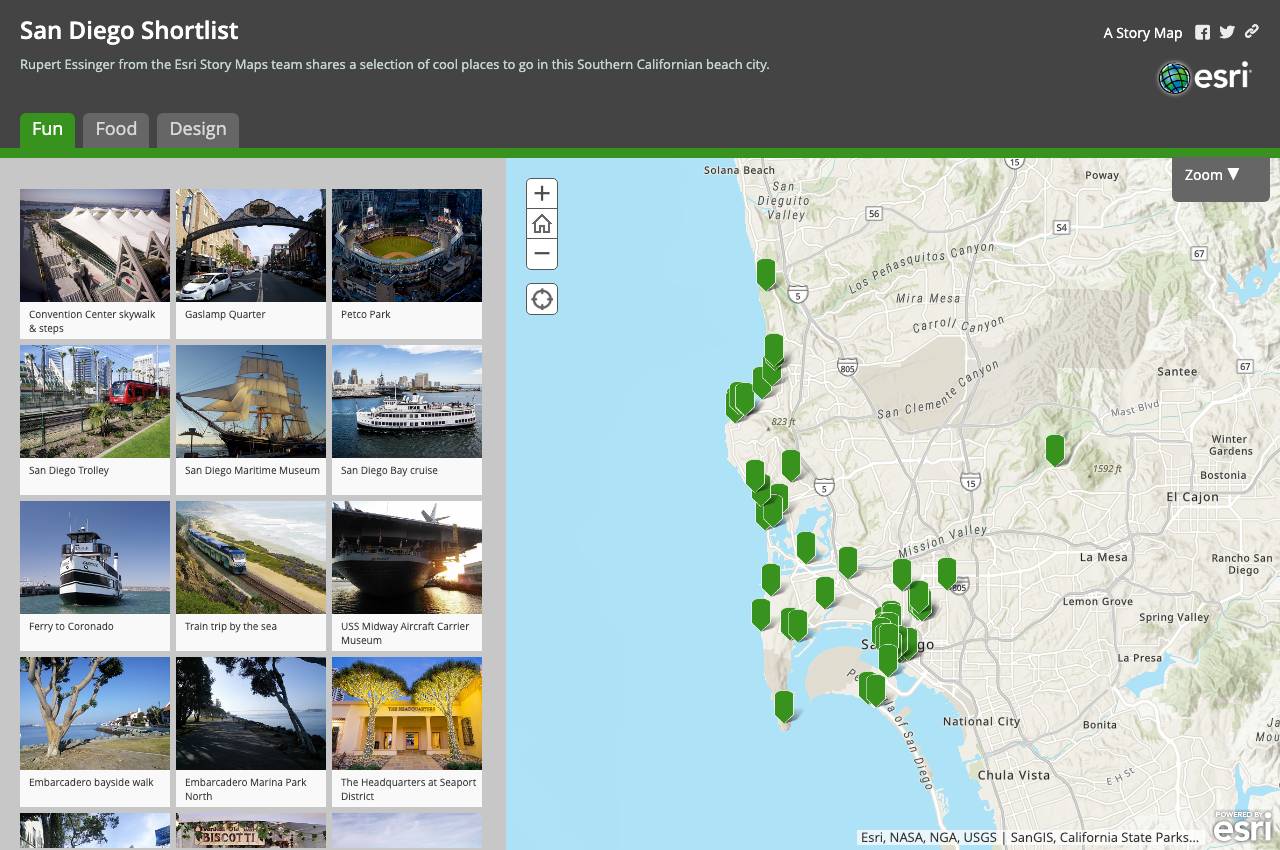Screen dimensions: 1280x850
Task: Find my location on the map
Action: pos(542,299)
